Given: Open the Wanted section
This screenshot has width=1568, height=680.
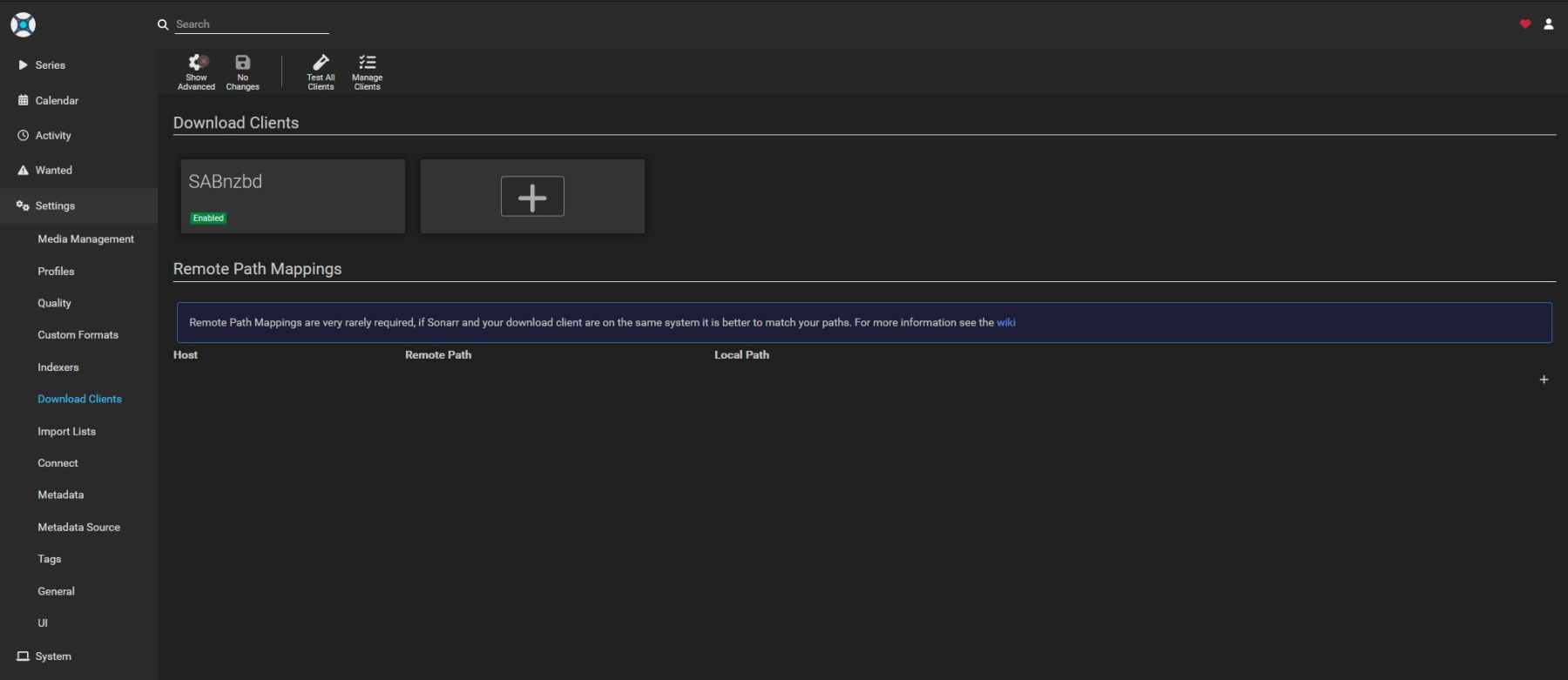Looking at the screenshot, I should [53, 171].
